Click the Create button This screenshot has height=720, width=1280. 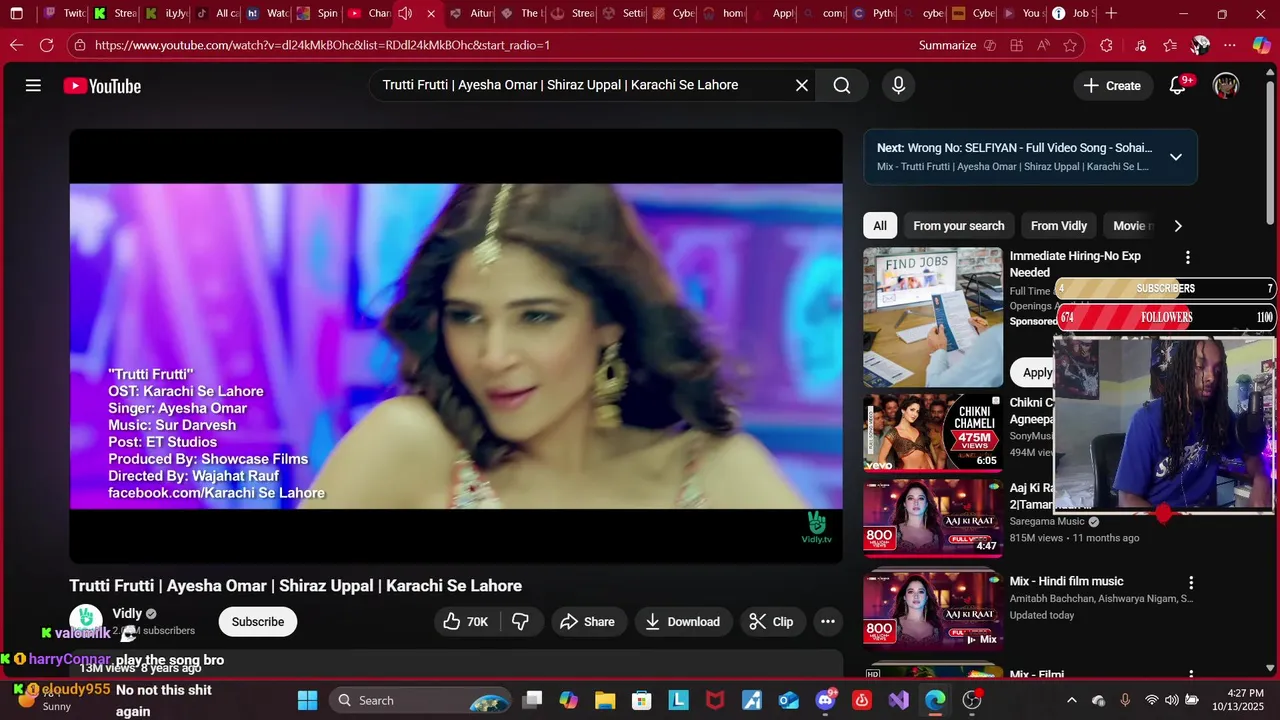point(1112,86)
